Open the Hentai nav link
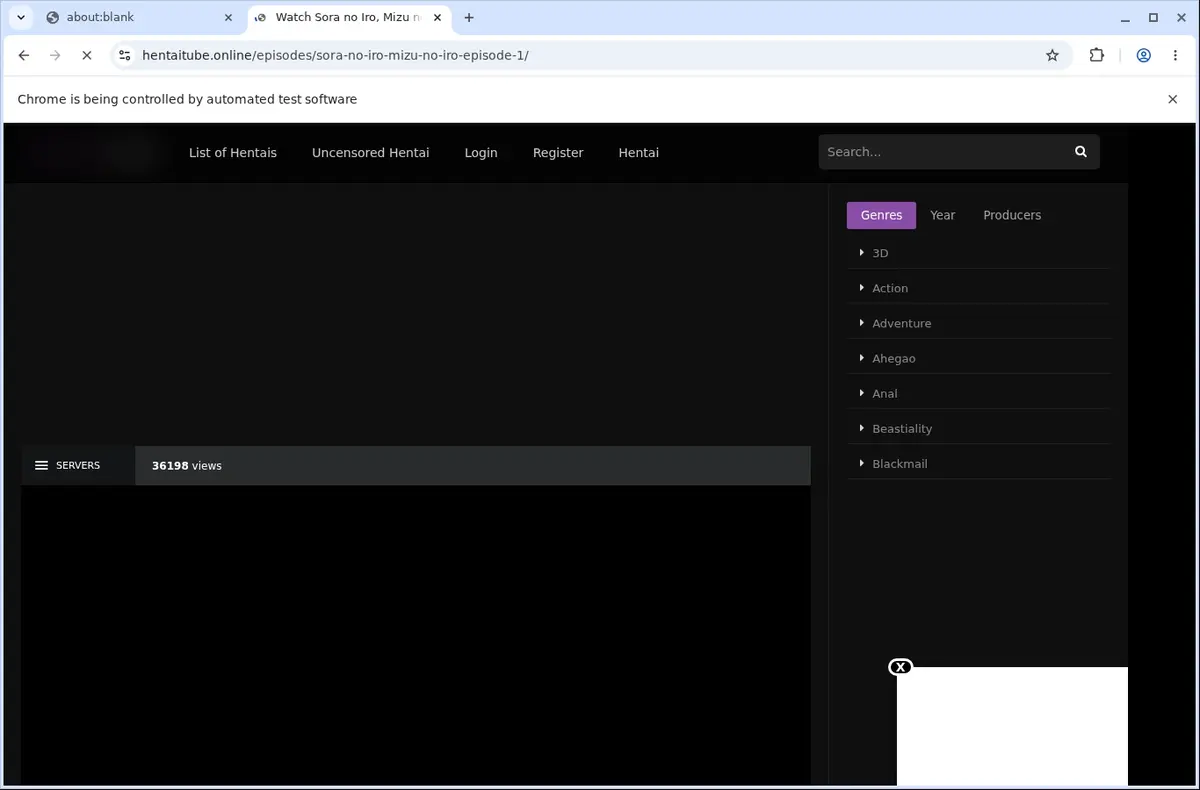This screenshot has width=1200, height=790. [639, 152]
